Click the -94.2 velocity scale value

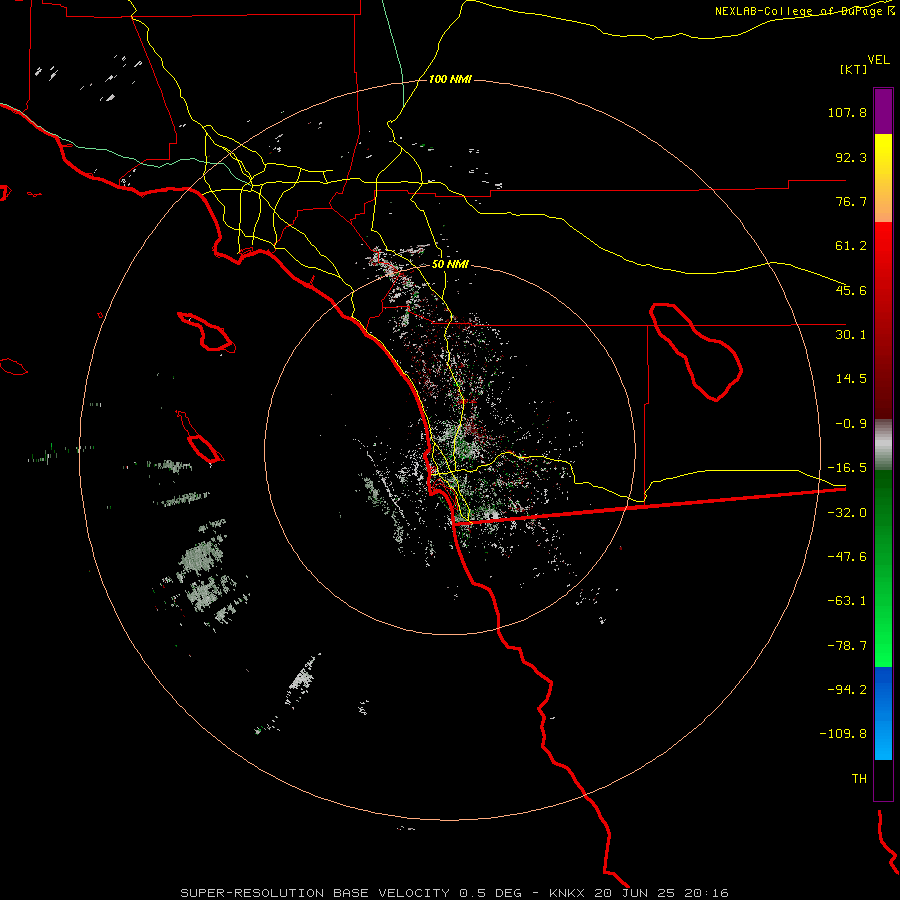[x=847, y=690]
